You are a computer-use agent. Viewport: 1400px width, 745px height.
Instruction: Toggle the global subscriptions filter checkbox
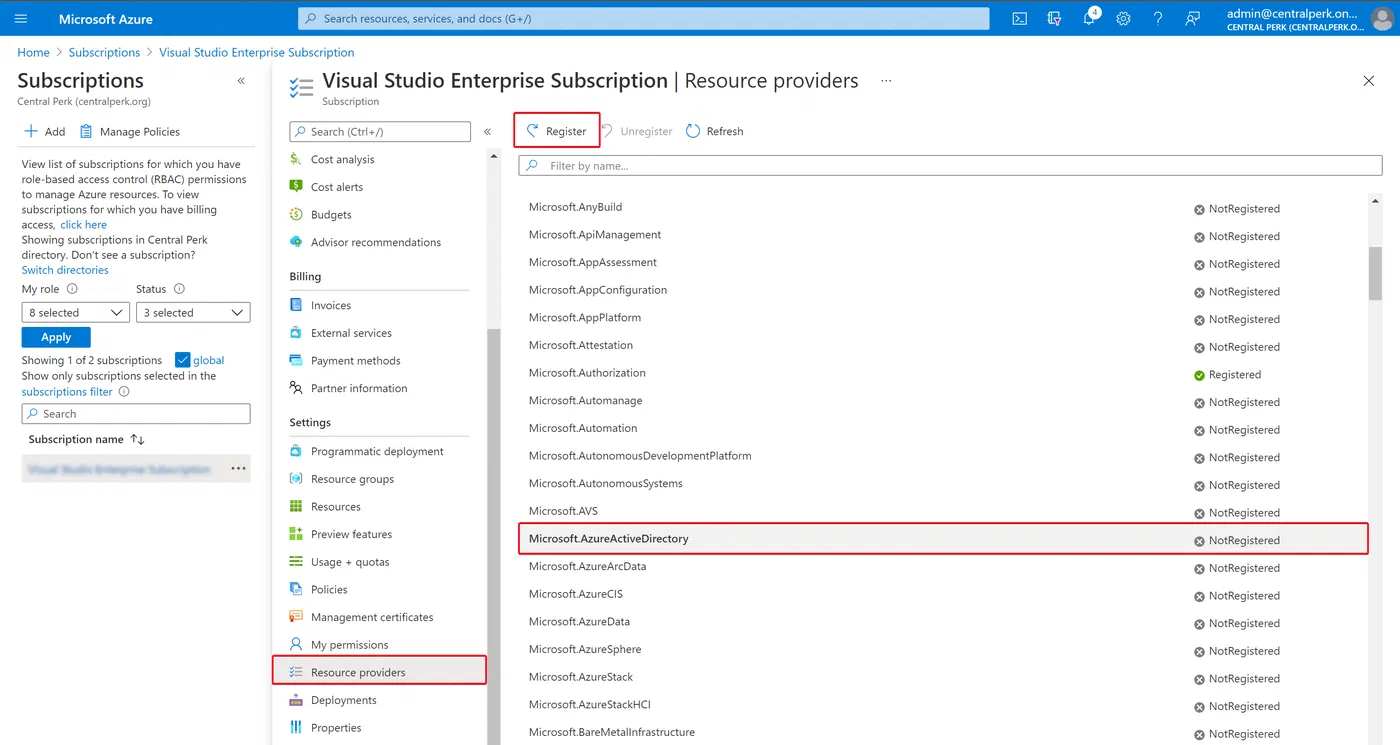click(x=182, y=360)
